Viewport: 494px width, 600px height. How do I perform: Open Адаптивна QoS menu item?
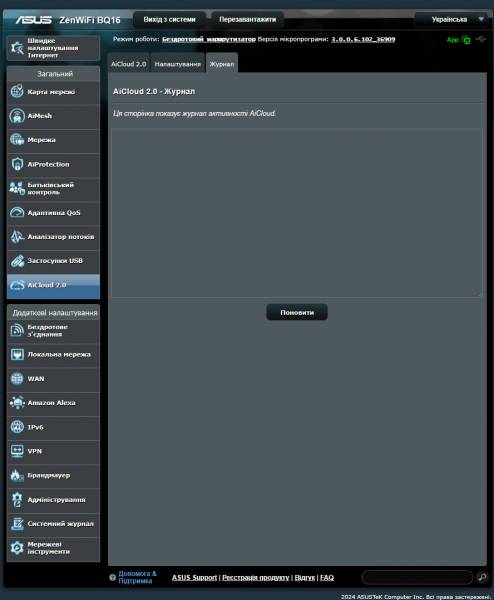tap(53, 213)
